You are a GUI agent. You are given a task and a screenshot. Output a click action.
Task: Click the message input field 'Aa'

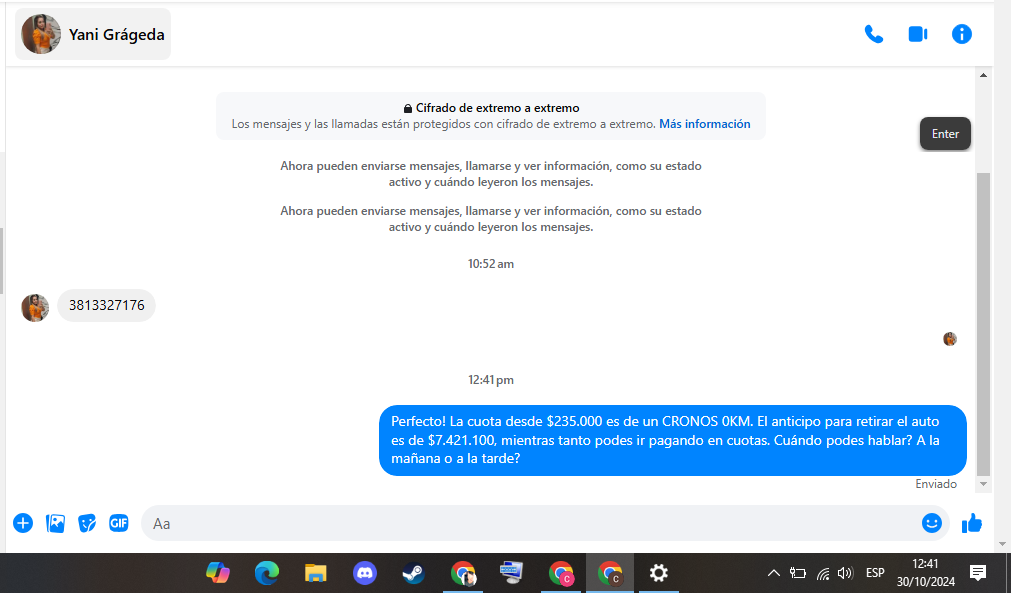[530, 523]
